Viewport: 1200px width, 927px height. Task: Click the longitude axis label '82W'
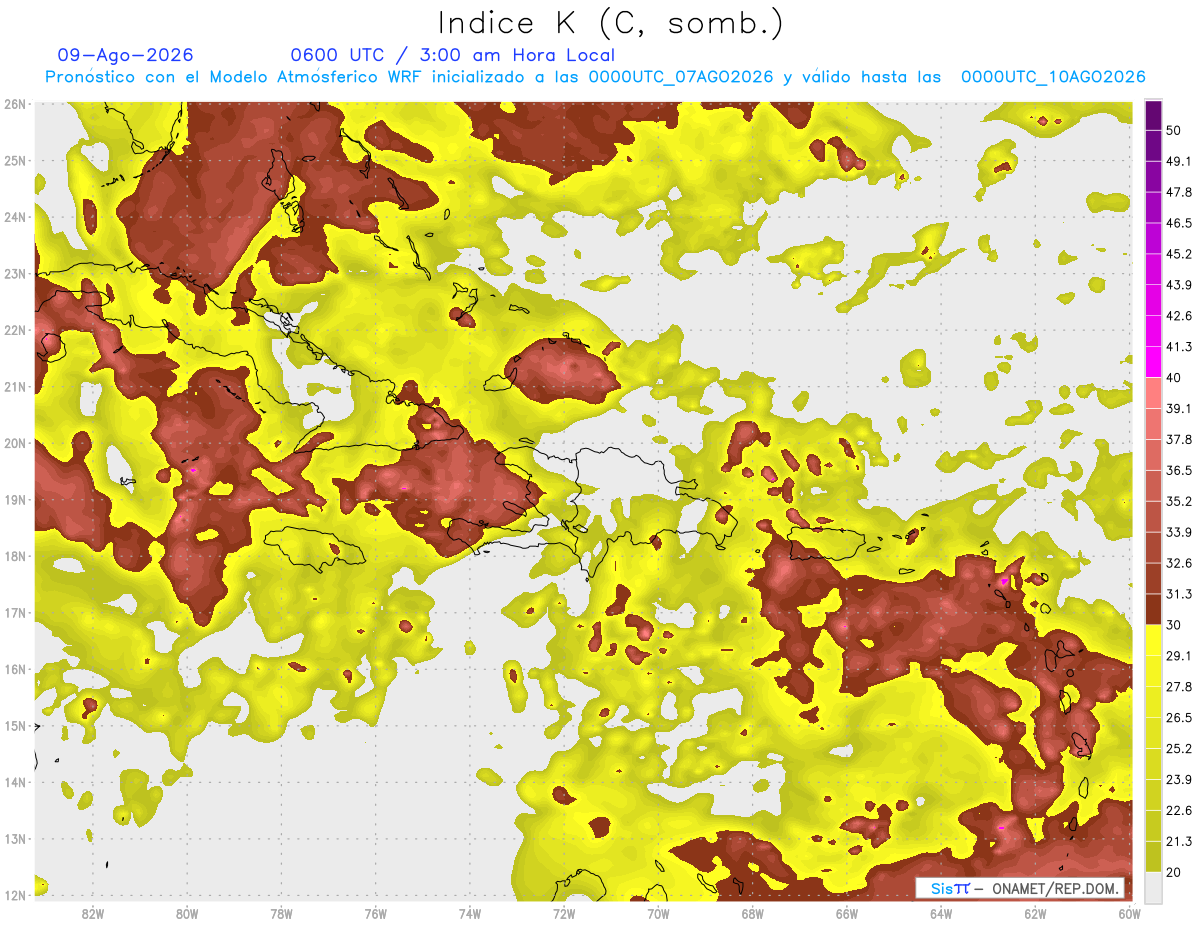click(x=93, y=915)
